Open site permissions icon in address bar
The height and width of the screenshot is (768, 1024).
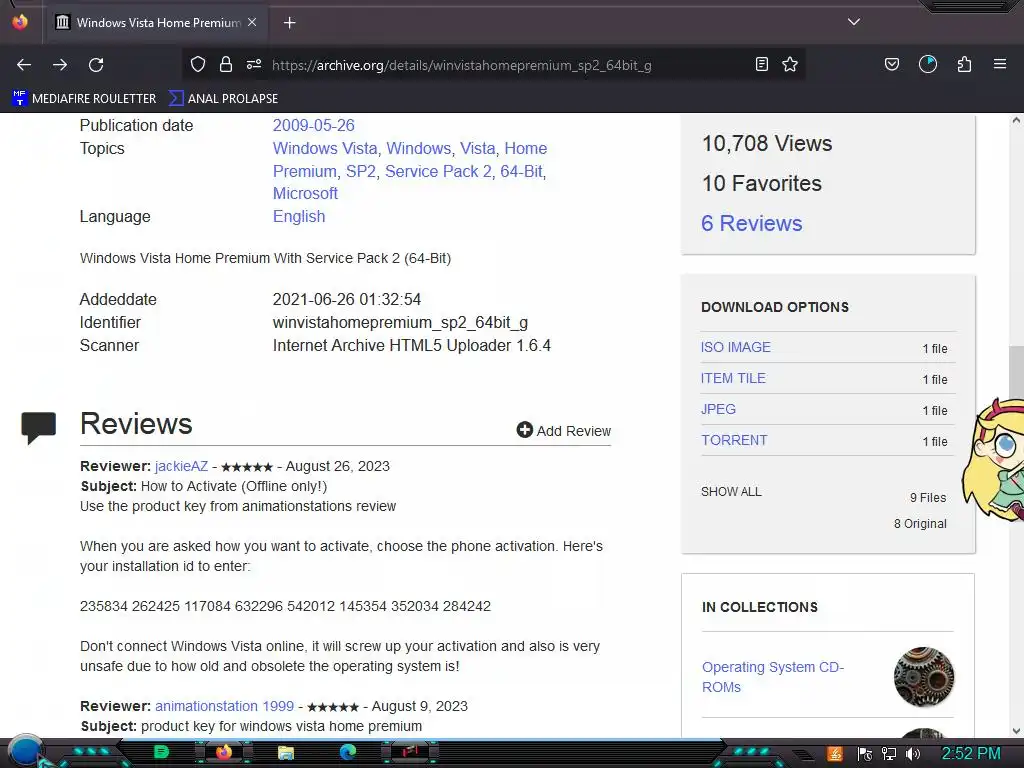click(x=254, y=64)
